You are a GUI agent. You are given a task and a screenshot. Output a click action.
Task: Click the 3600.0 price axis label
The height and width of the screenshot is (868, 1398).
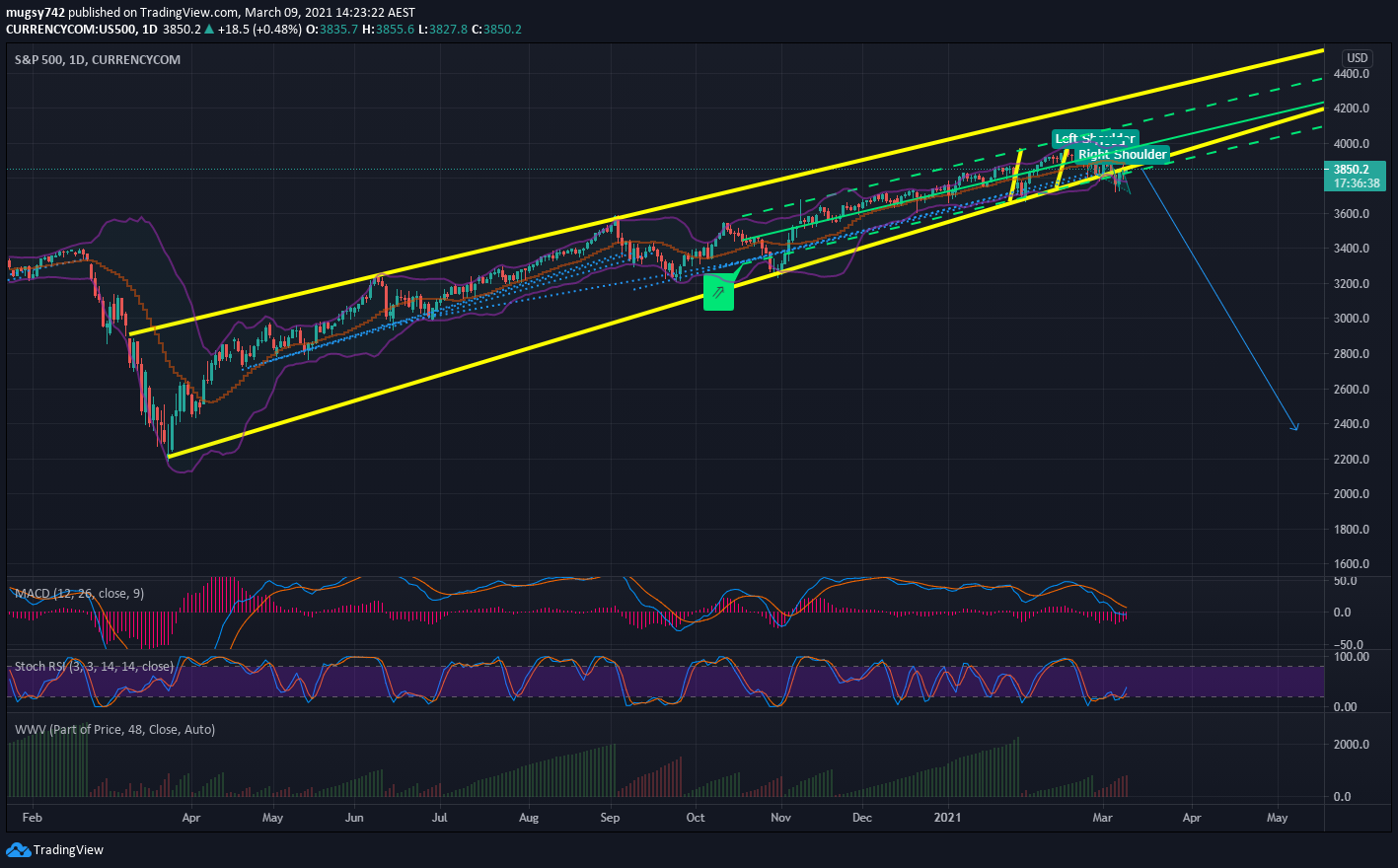pos(1351,214)
